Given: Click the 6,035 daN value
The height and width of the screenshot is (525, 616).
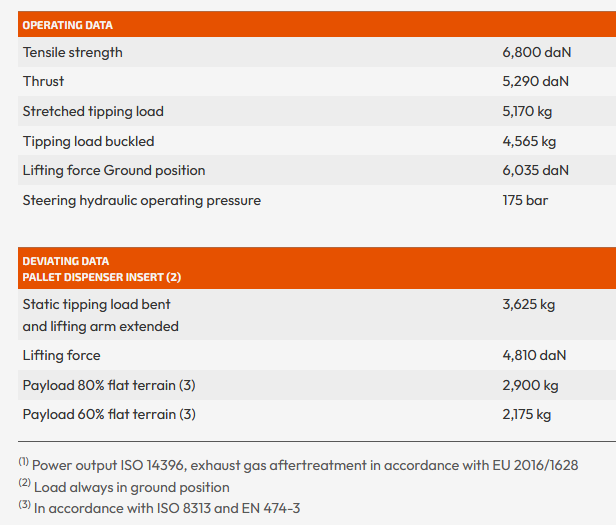Looking at the screenshot, I should point(535,170).
